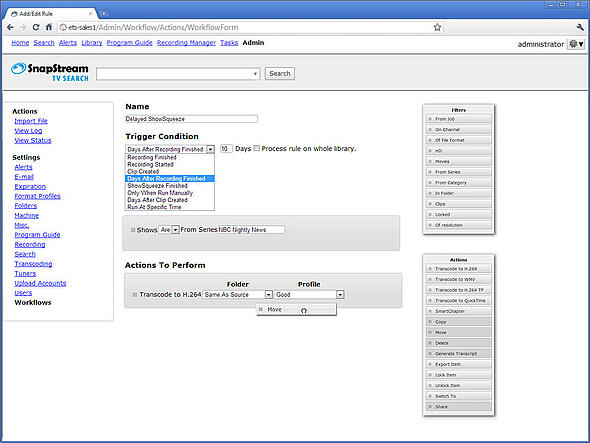
Task: Bookmark page with star icon
Action: 437,27
